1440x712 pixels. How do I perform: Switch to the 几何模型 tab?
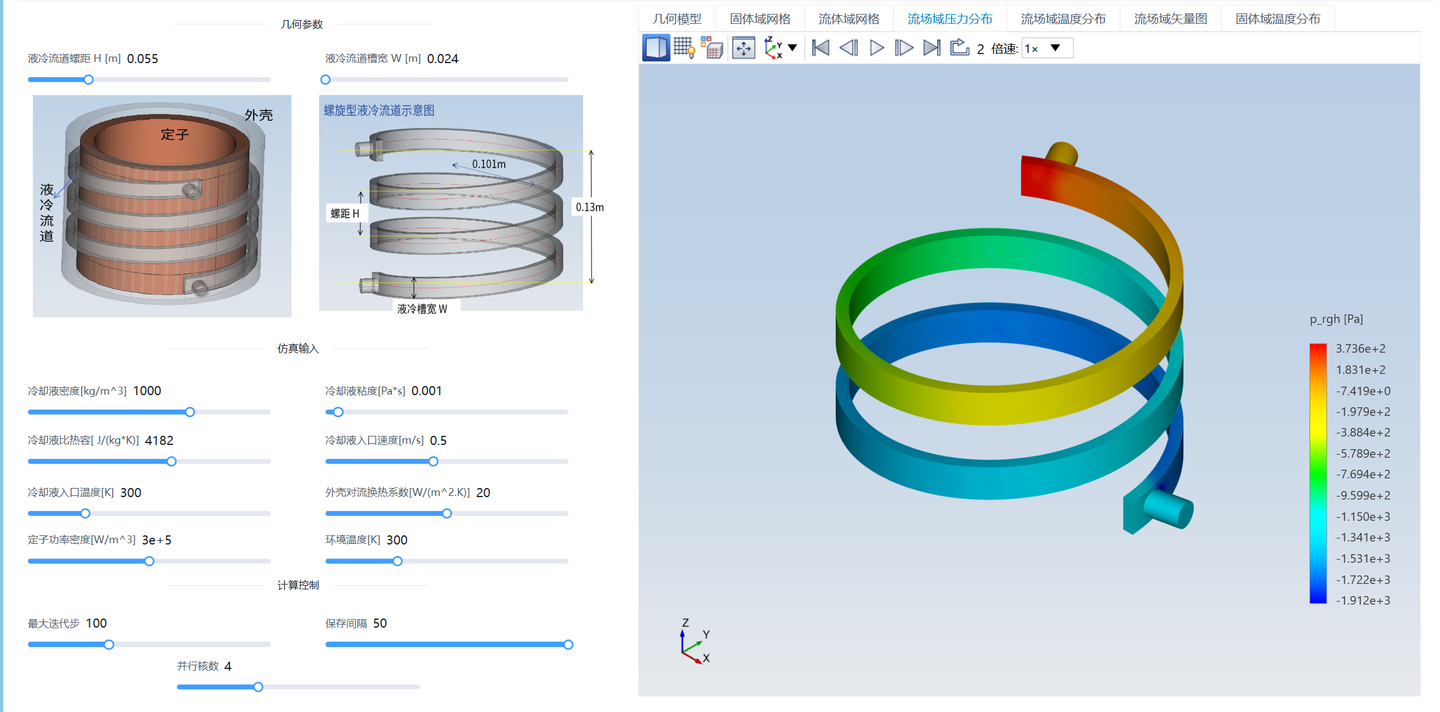point(677,19)
